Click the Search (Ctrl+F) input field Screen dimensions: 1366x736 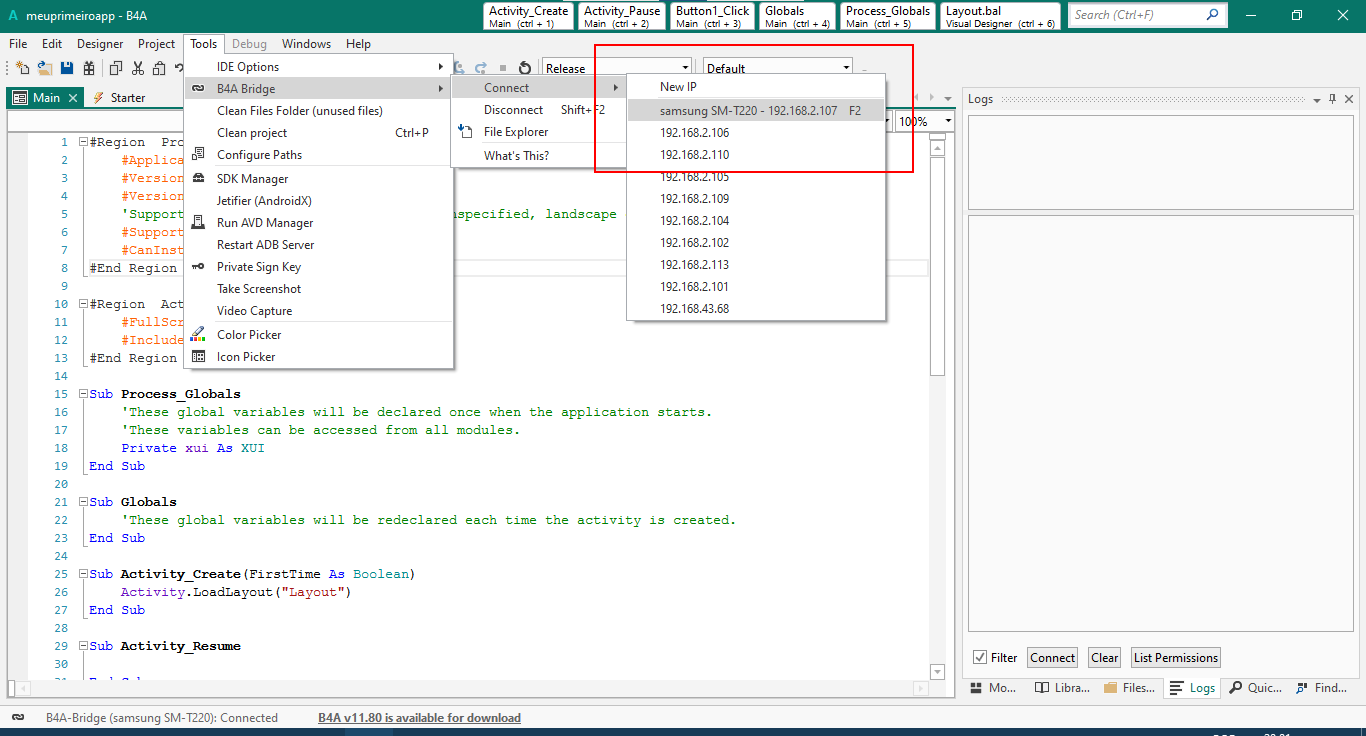[x=1147, y=15]
